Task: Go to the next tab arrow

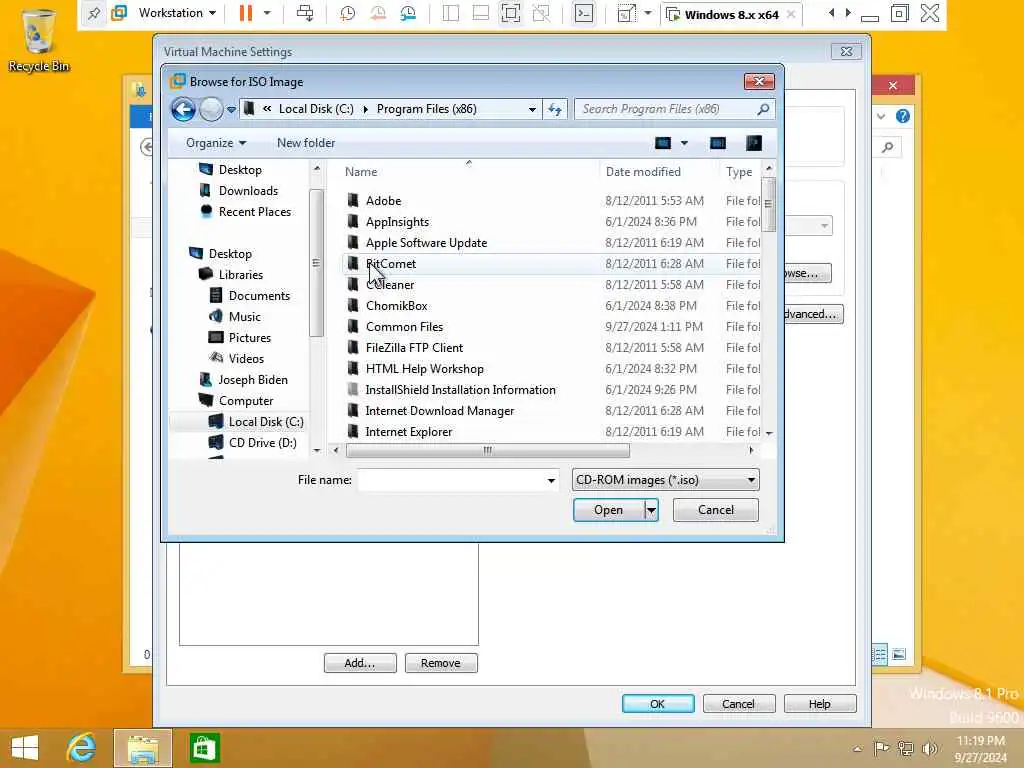Action: [848, 13]
